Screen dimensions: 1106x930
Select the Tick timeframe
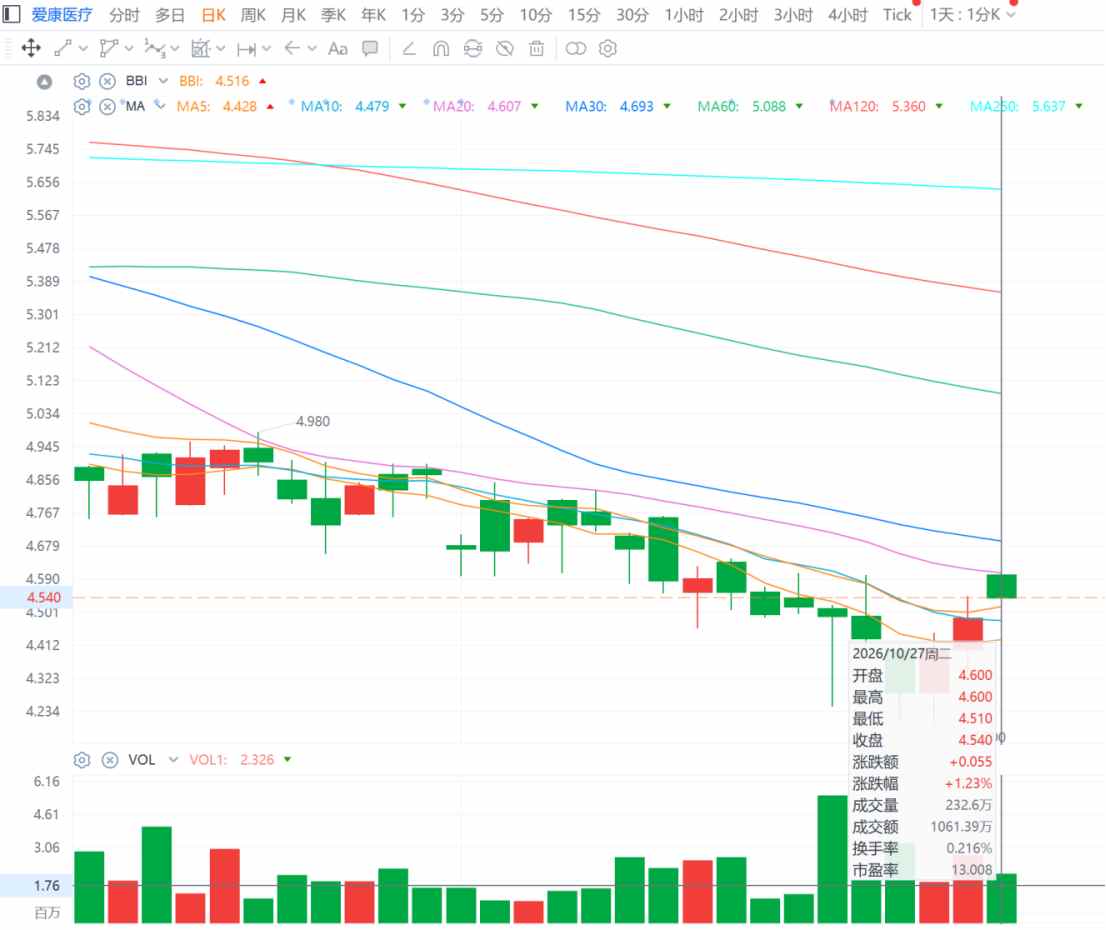click(897, 15)
